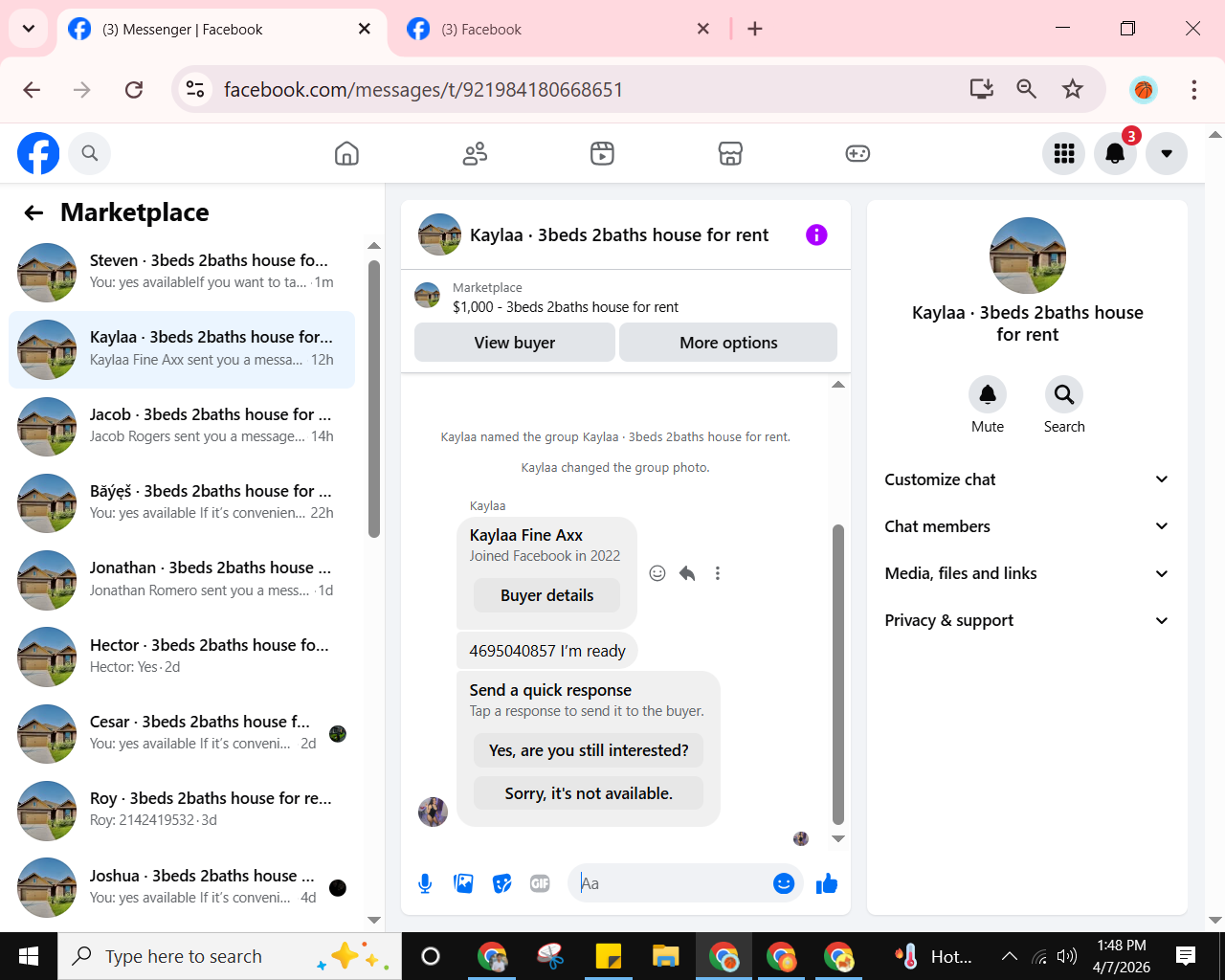
Task: Reply to Kaylaa message arrow icon
Action: tap(687, 573)
